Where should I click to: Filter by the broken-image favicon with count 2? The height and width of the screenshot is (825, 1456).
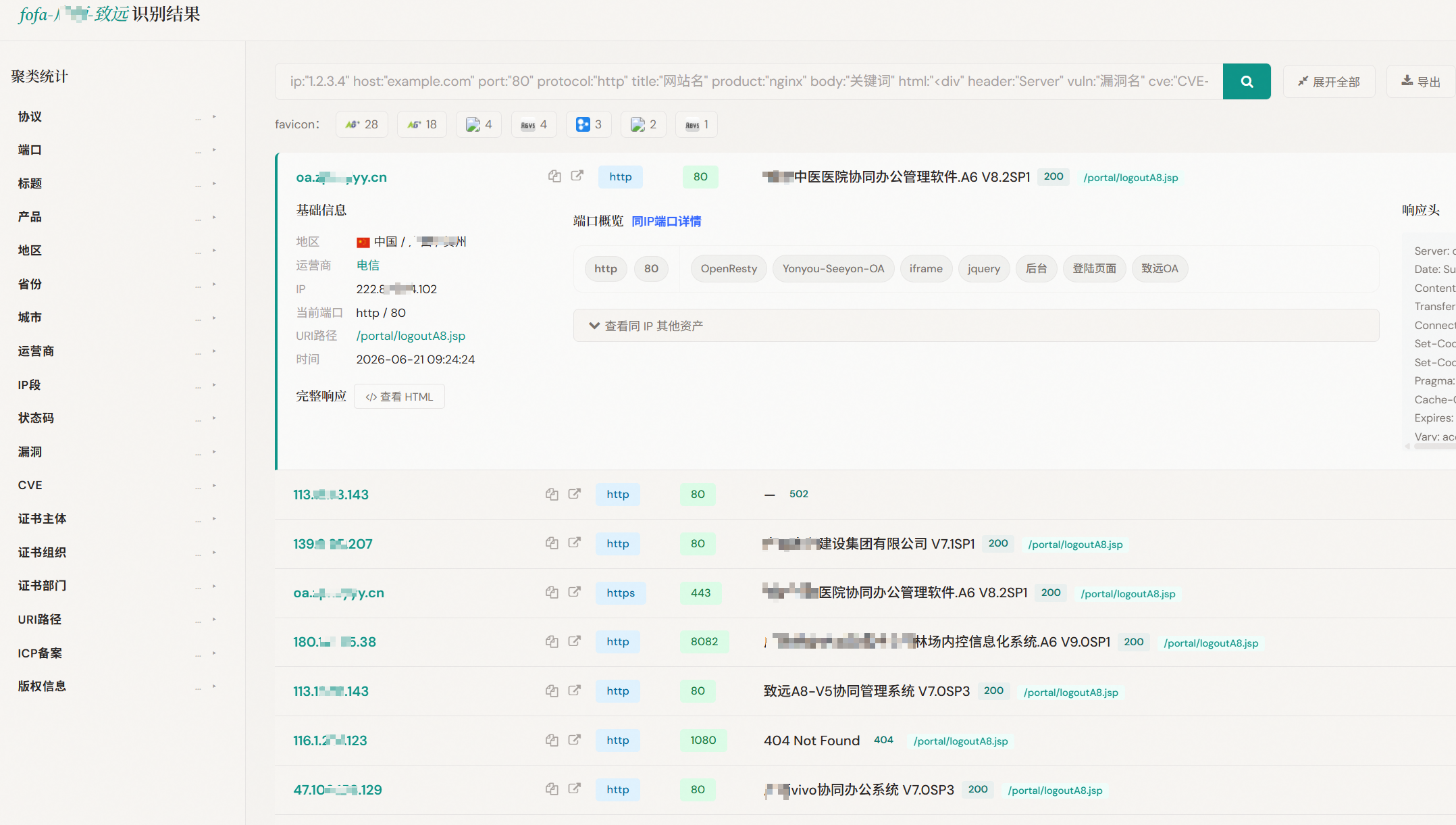[x=644, y=124]
